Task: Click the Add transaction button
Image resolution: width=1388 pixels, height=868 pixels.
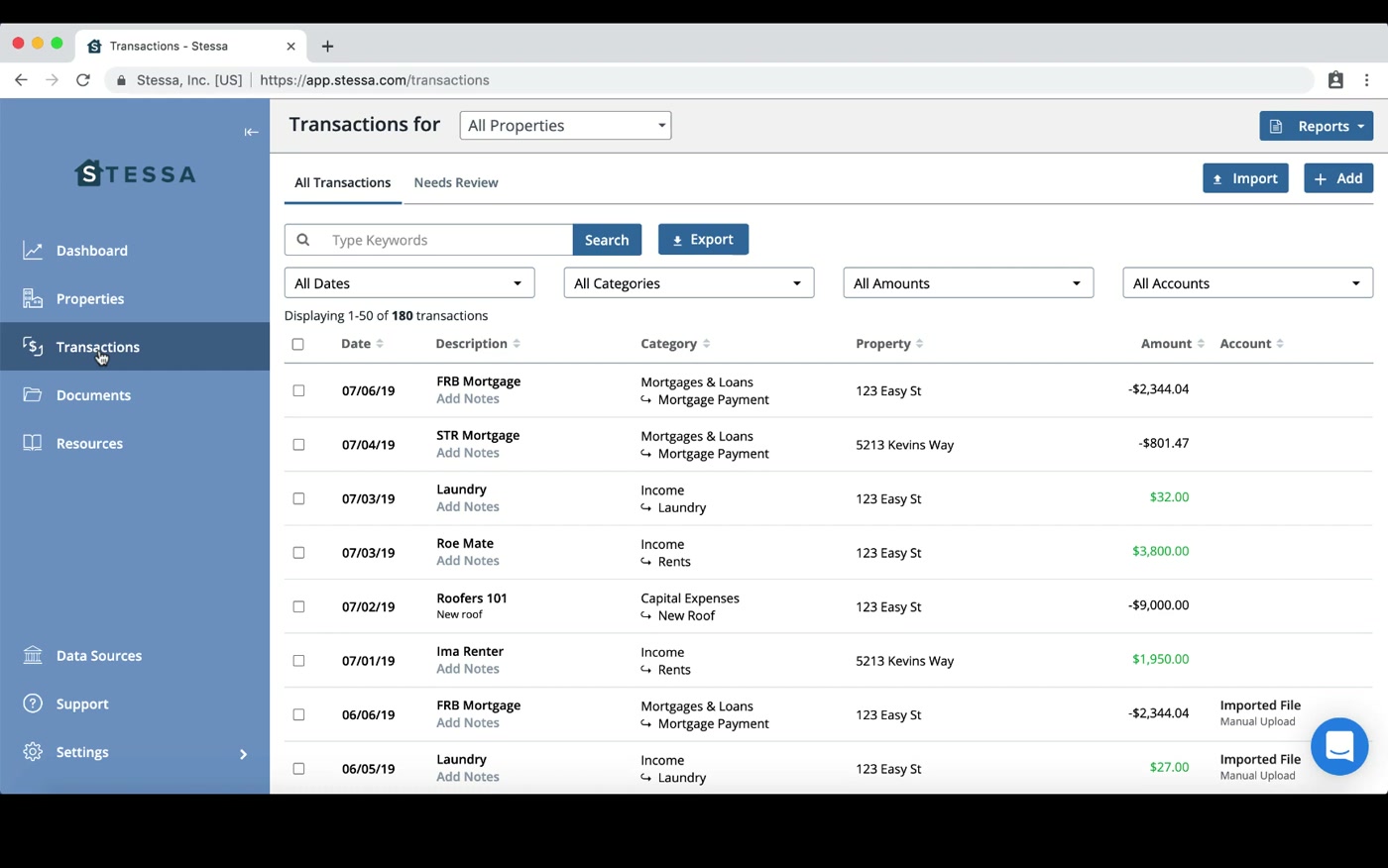Action: 1338,178
